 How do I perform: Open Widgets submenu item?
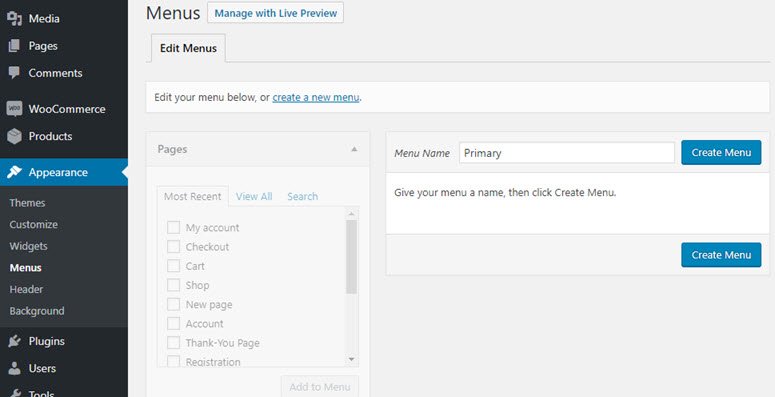[29, 246]
